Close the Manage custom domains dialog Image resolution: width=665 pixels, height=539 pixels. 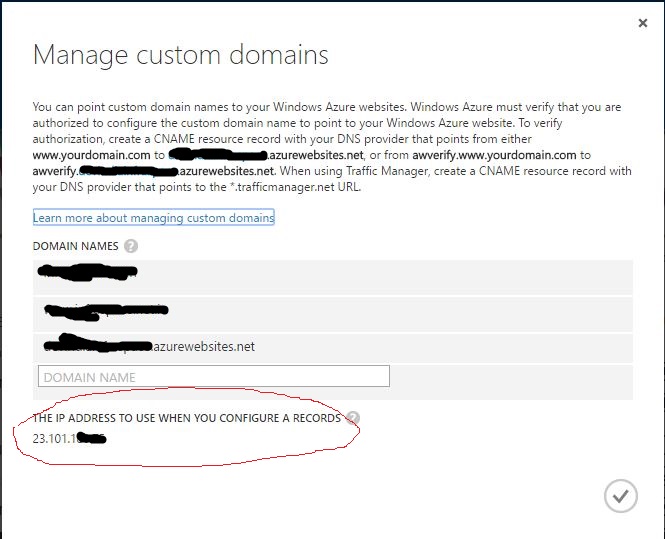[x=643, y=23]
